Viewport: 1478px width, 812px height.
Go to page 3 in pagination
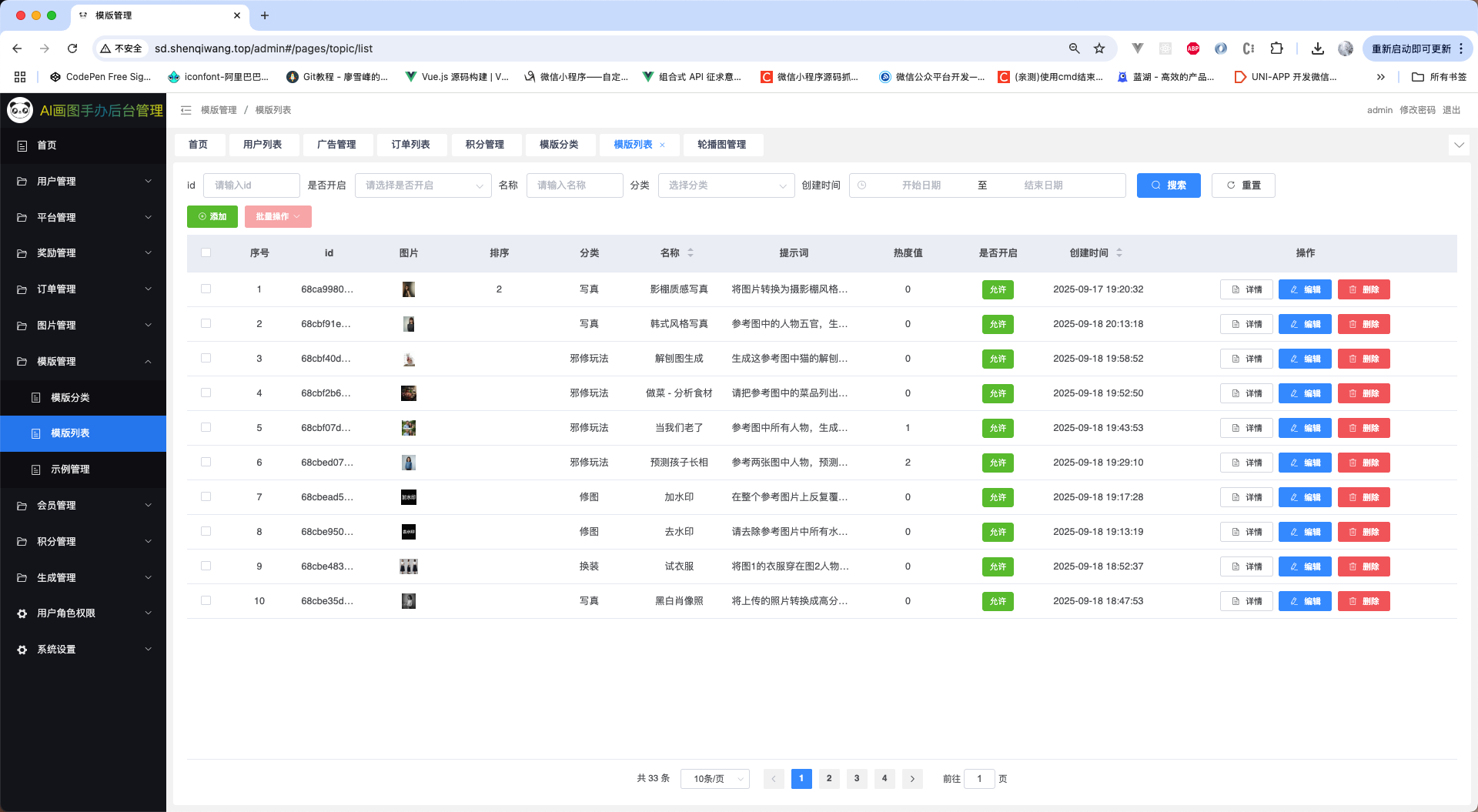857,779
